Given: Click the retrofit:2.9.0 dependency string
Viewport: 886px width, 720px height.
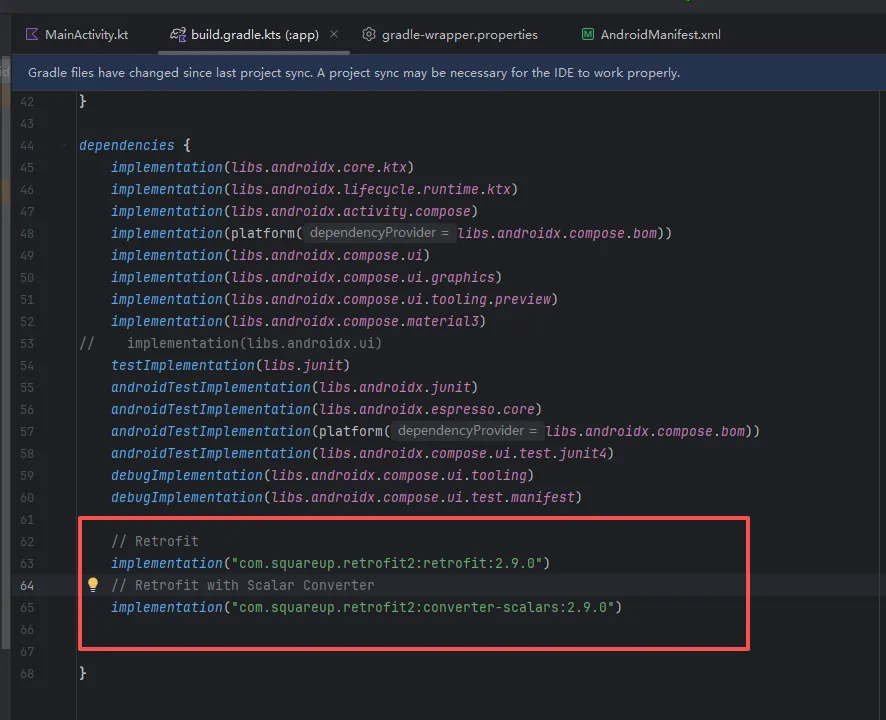Looking at the screenshot, I should 387,563.
